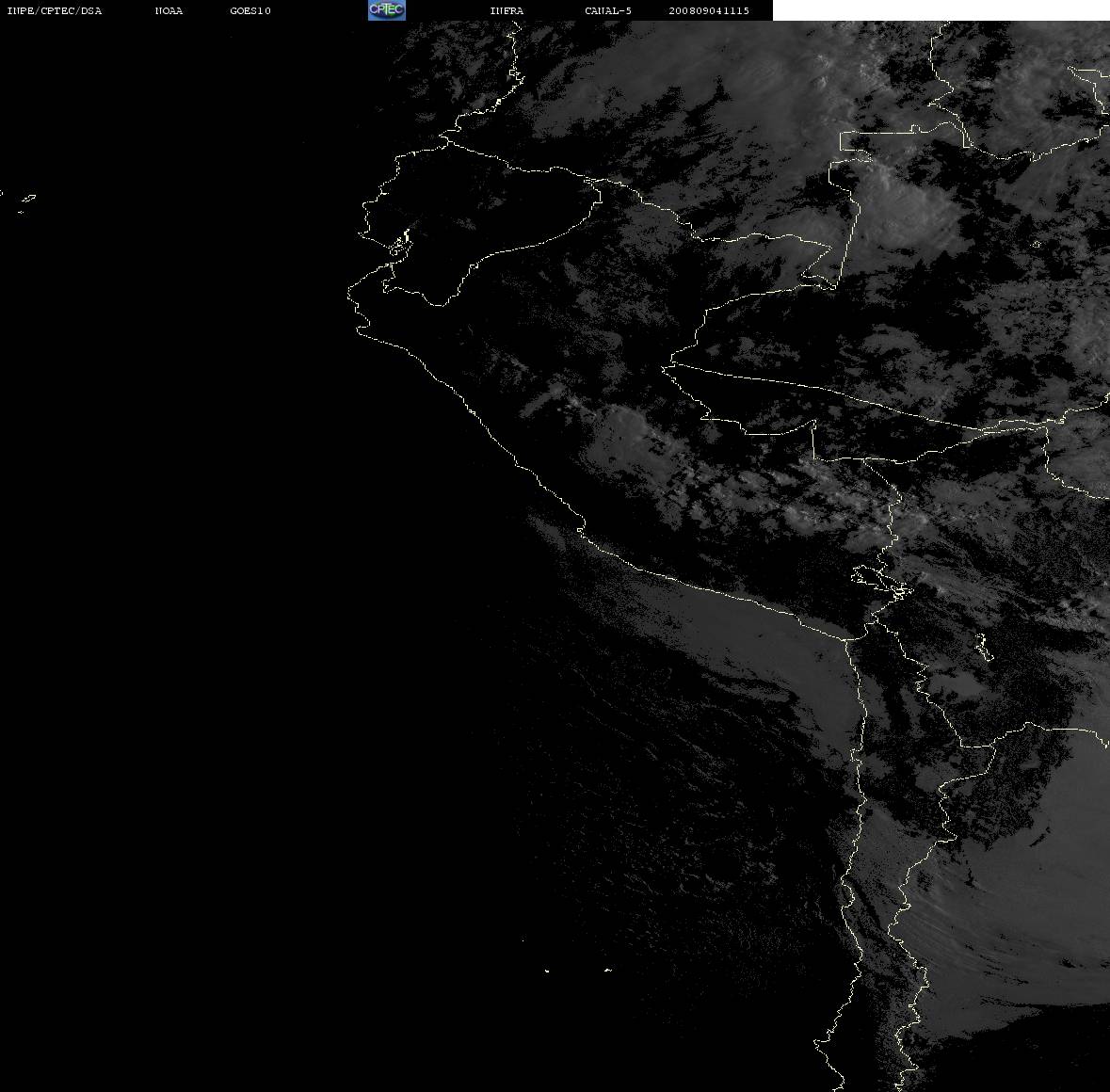This screenshot has height=1092, width=1110.
Task: Click the GOES10 satellite label
Action: pyautogui.click(x=249, y=10)
